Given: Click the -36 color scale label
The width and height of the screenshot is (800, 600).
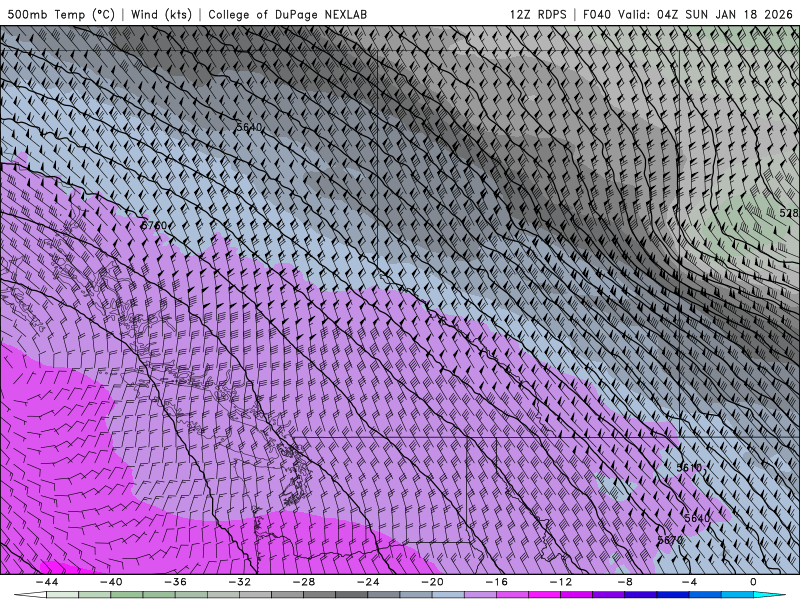Looking at the screenshot, I should pyautogui.click(x=176, y=582).
